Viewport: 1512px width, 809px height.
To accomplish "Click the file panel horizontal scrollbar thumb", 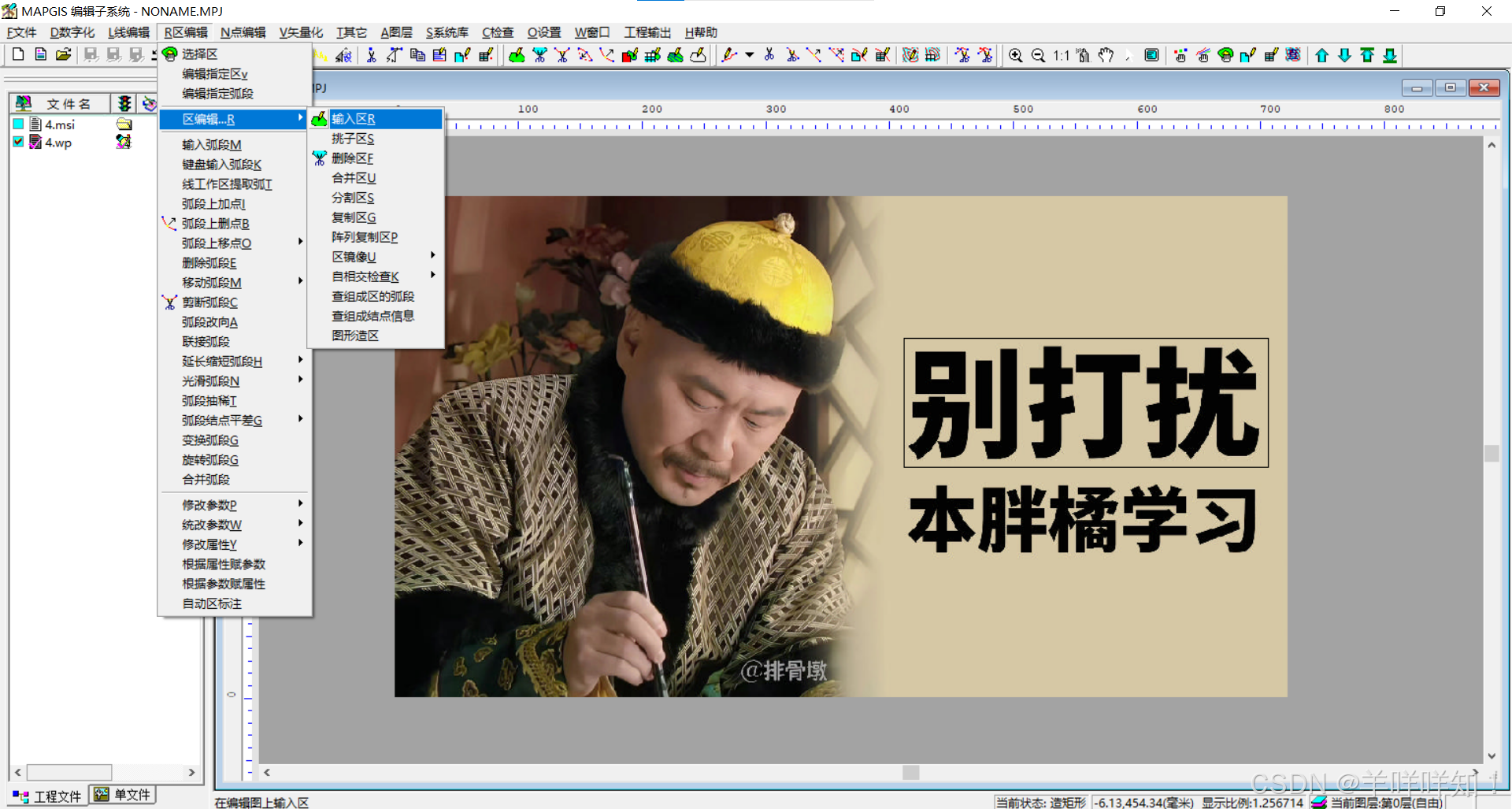I will (x=69, y=773).
